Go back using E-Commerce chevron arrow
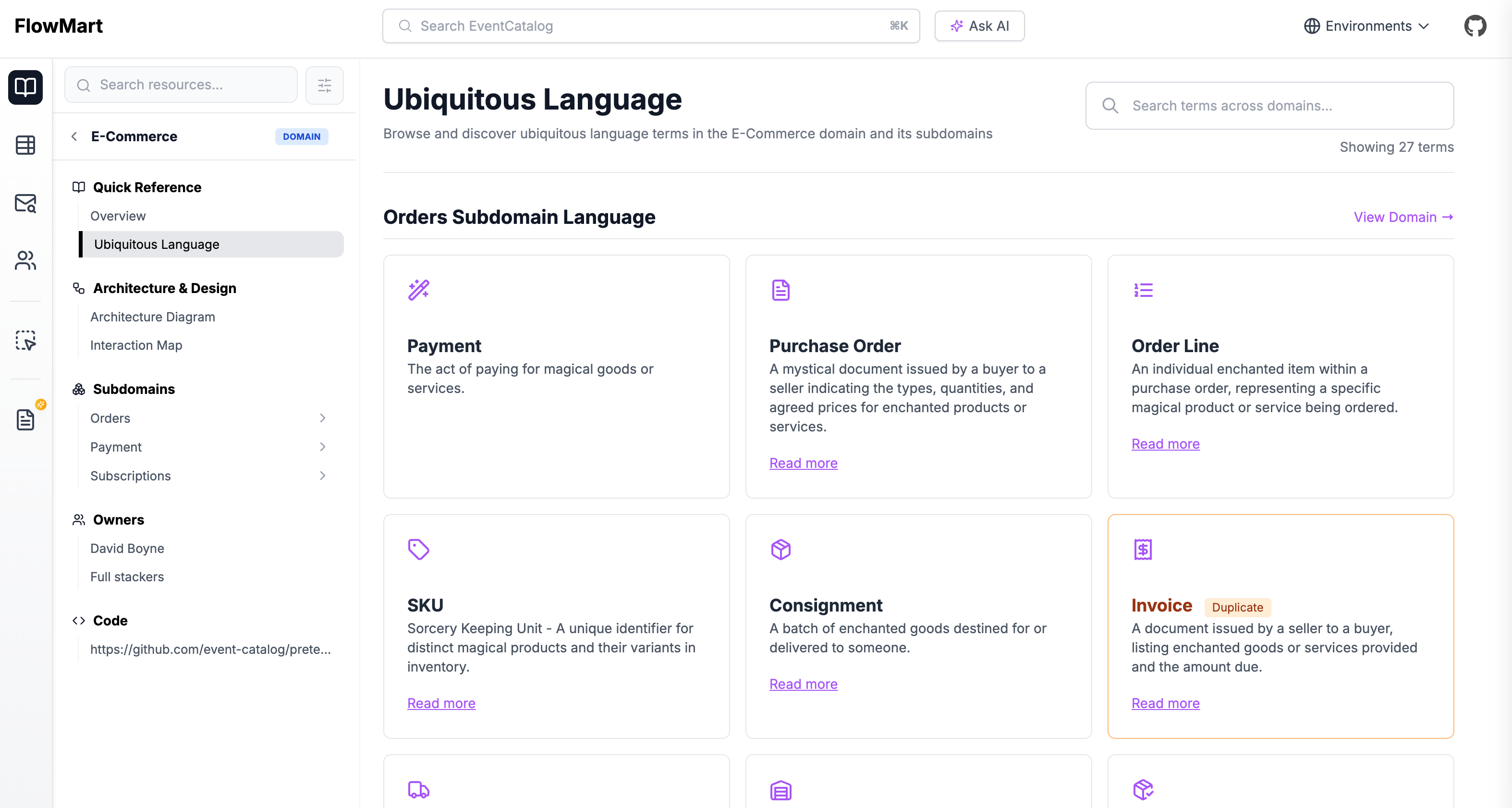Viewport: 1512px width, 808px height. click(x=74, y=136)
